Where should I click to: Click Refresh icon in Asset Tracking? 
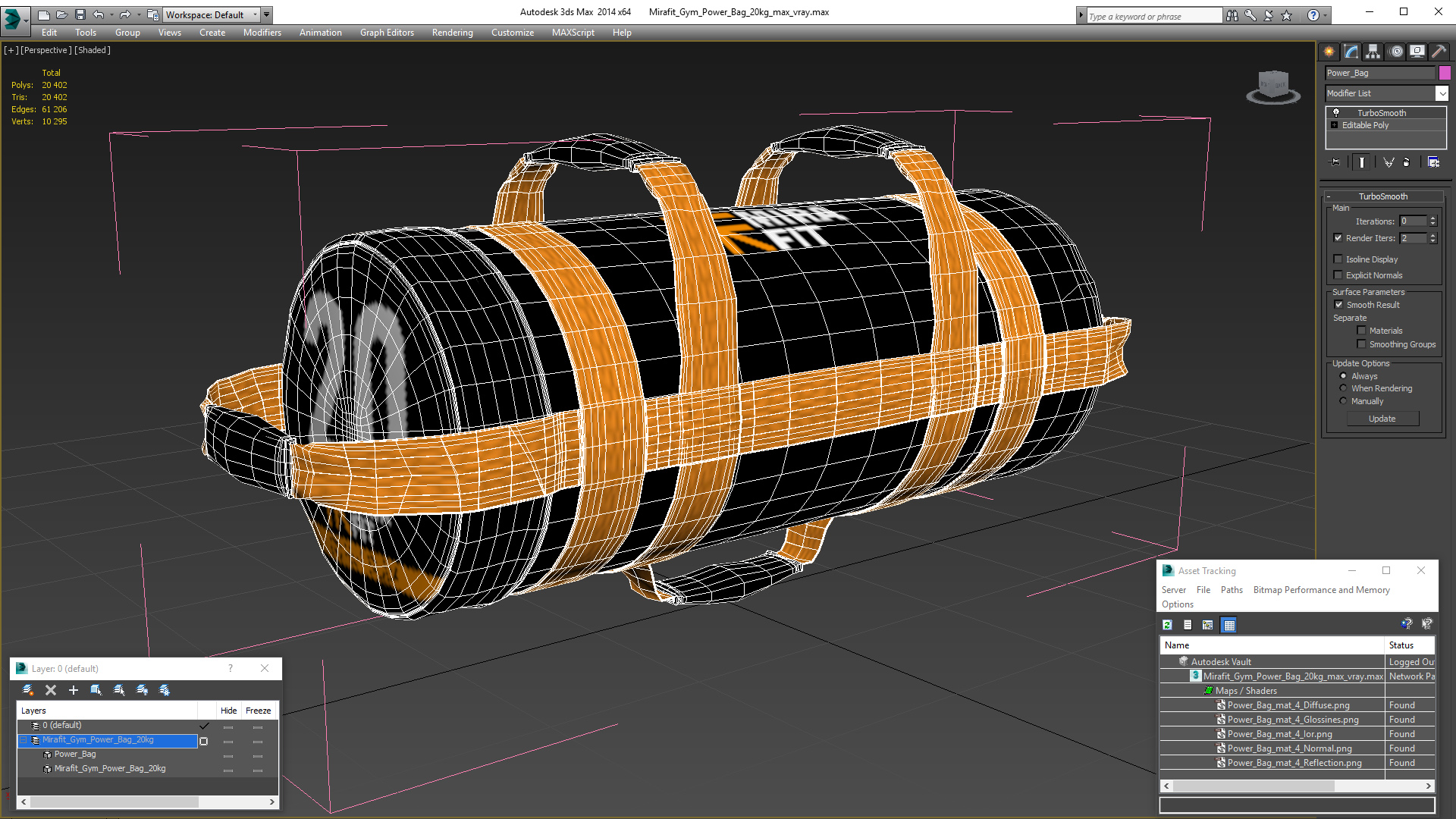click(1168, 625)
